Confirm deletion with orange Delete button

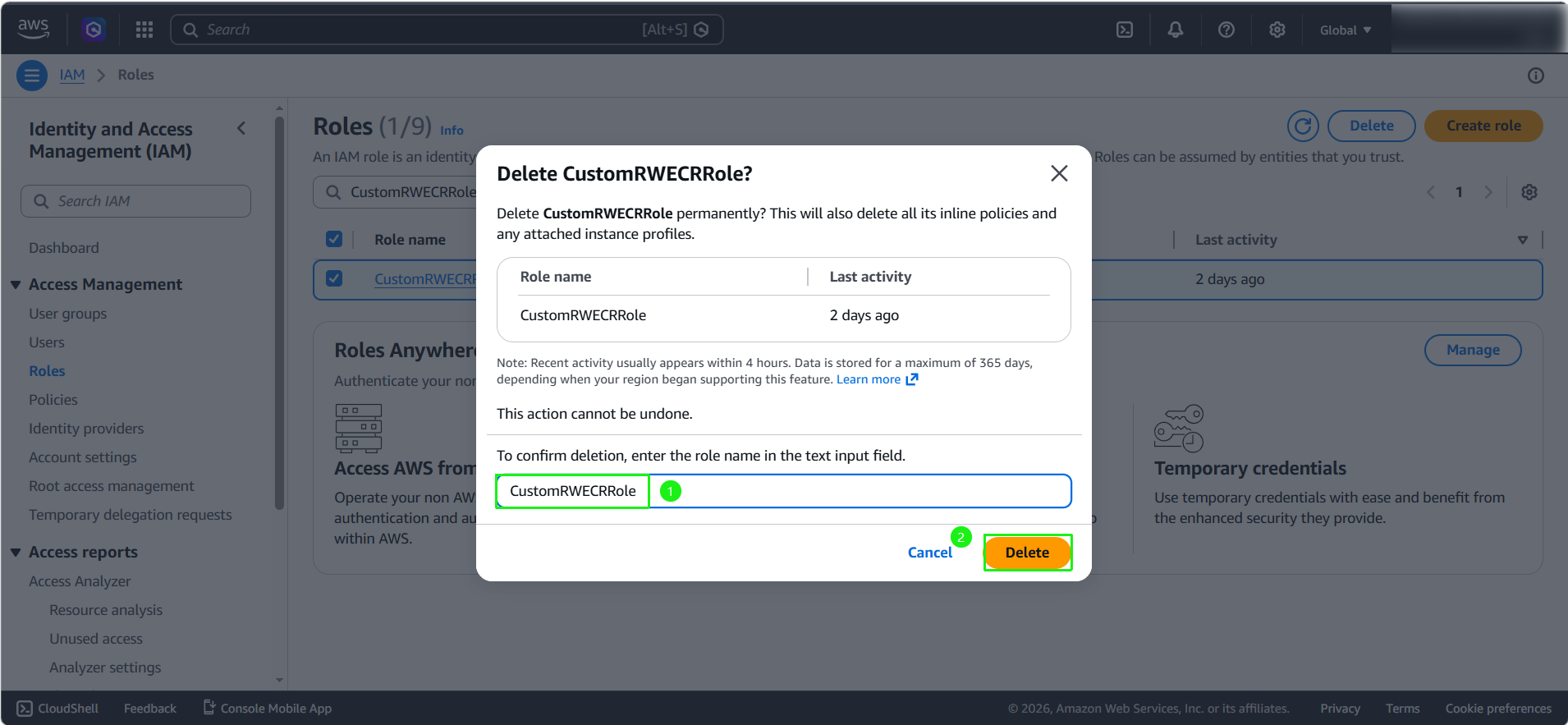click(x=1027, y=553)
